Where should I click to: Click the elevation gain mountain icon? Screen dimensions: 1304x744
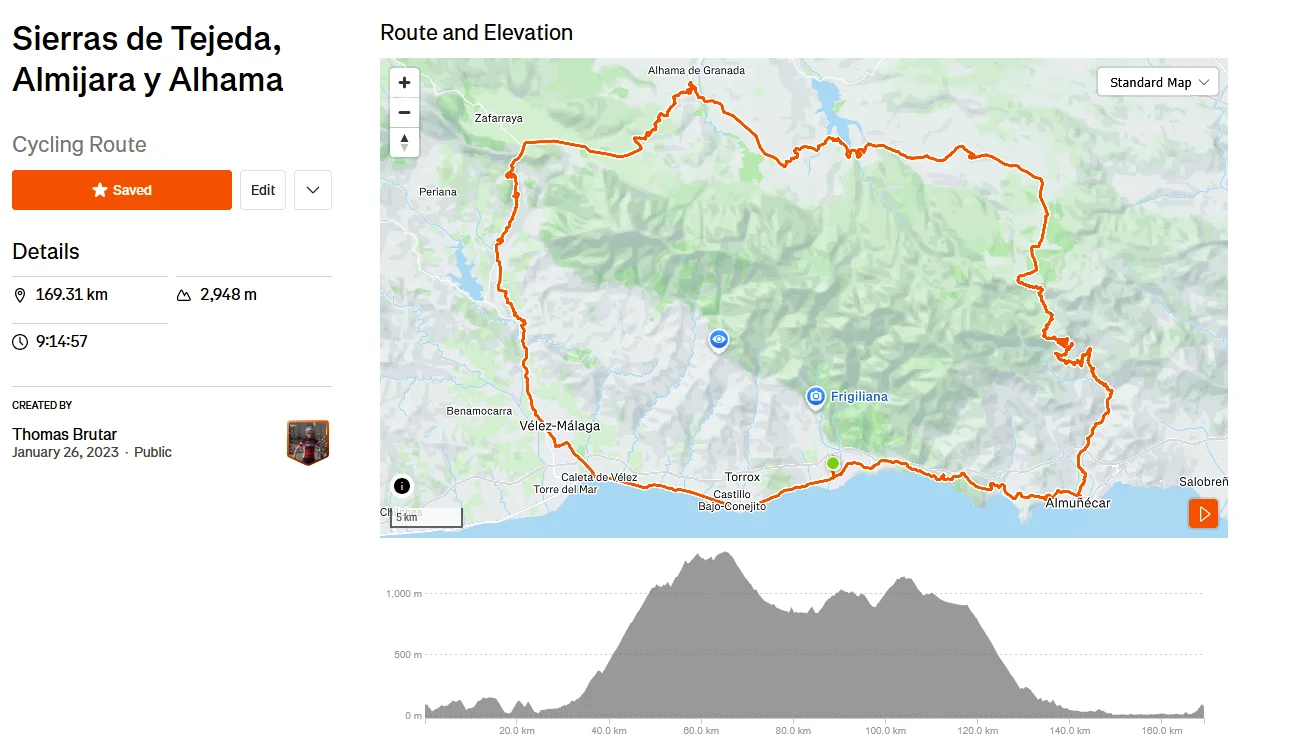point(184,295)
